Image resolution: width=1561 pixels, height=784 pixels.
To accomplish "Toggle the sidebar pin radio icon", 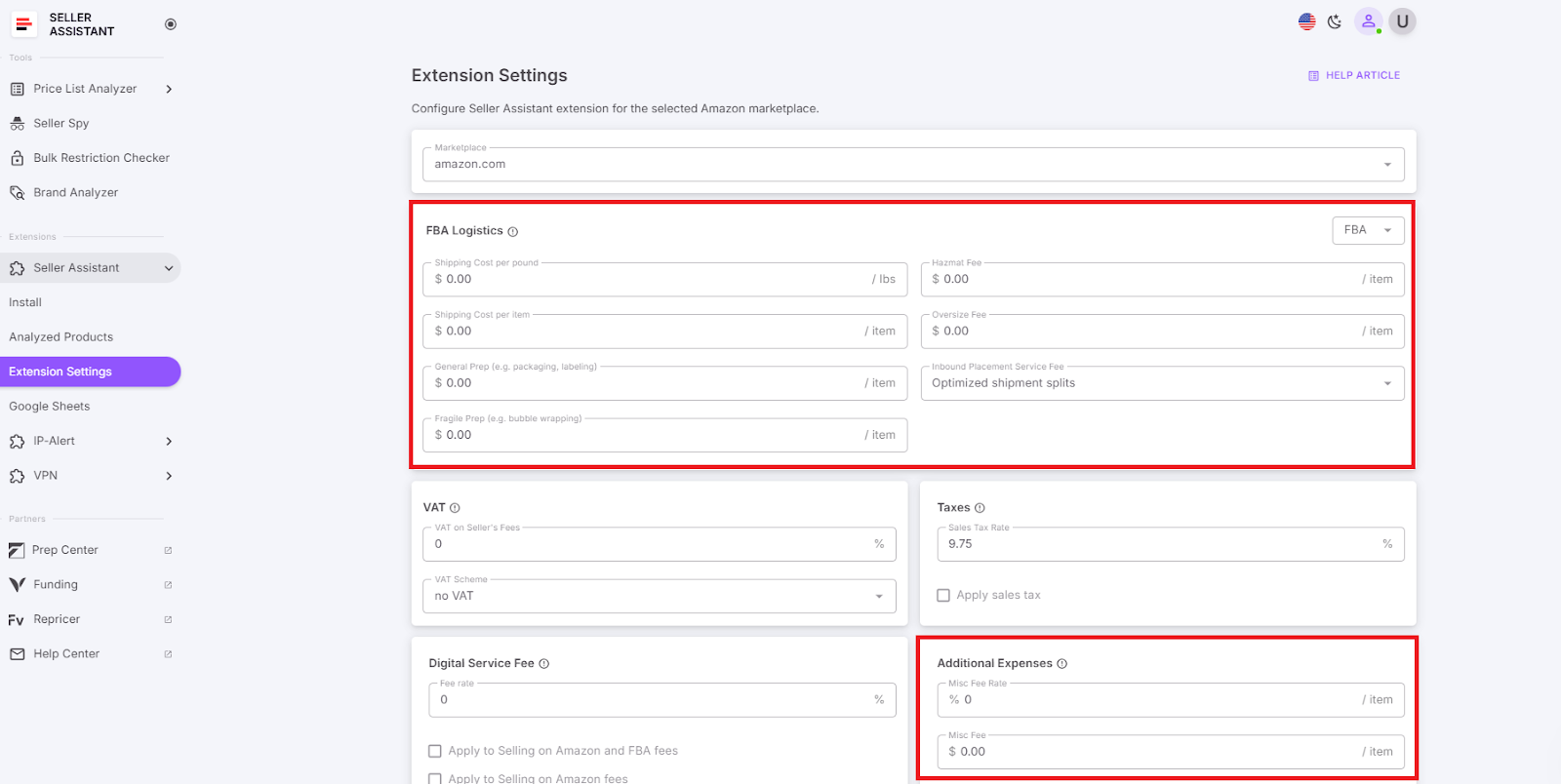I will (x=171, y=24).
